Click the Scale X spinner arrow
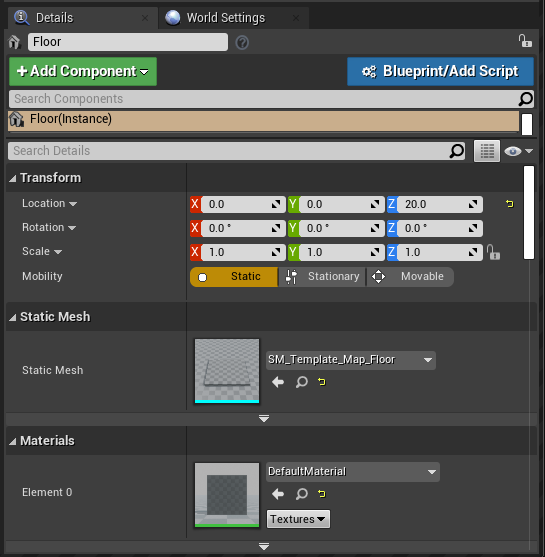This screenshot has height=557, width=545. pyautogui.click(x=276, y=252)
